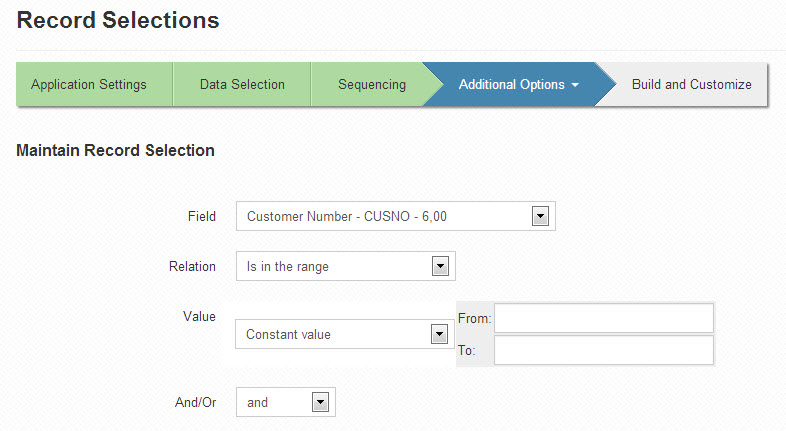Focus the From value input field

click(604, 318)
